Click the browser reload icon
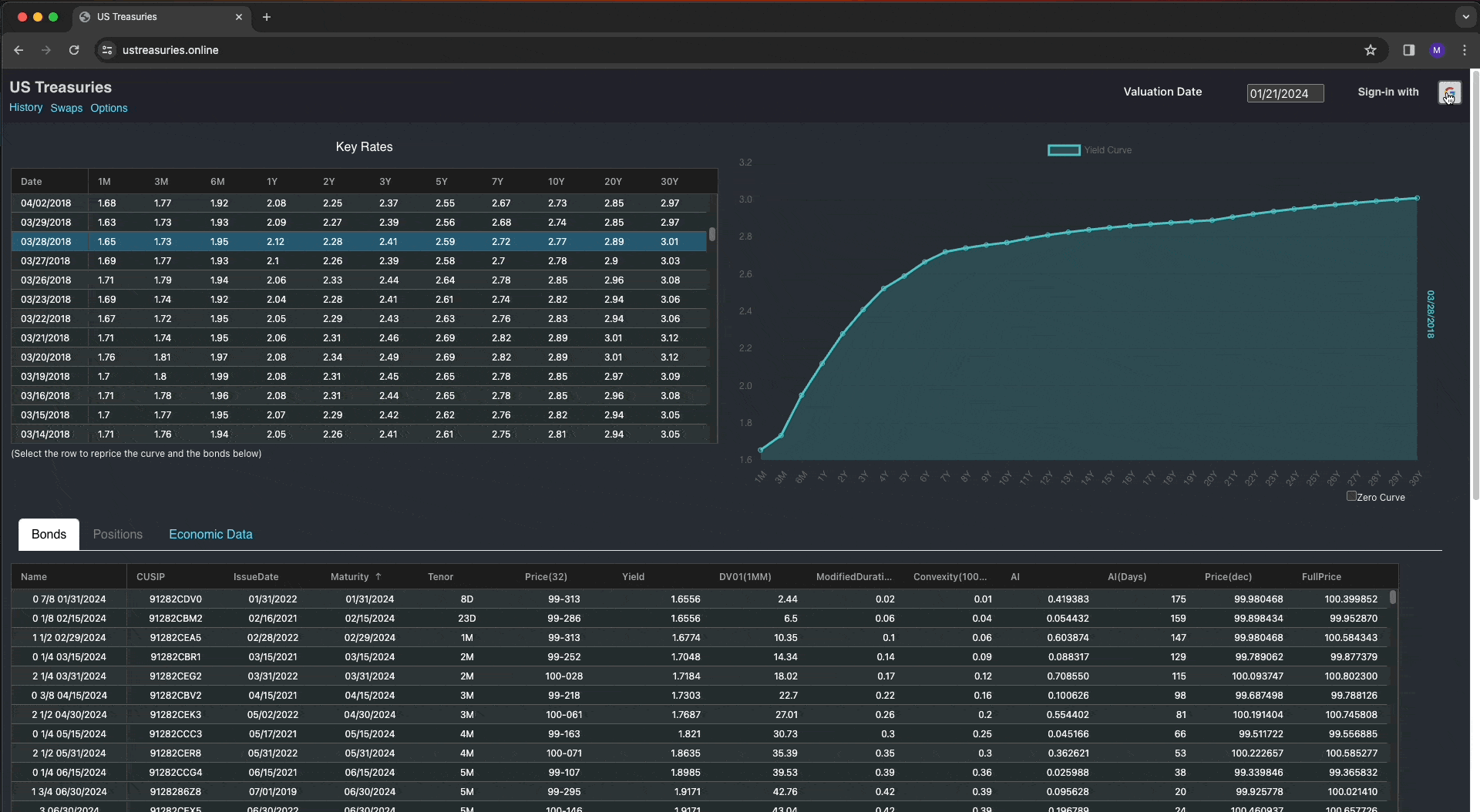Image resolution: width=1480 pixels, height=812 pixels. pos(74,50)
